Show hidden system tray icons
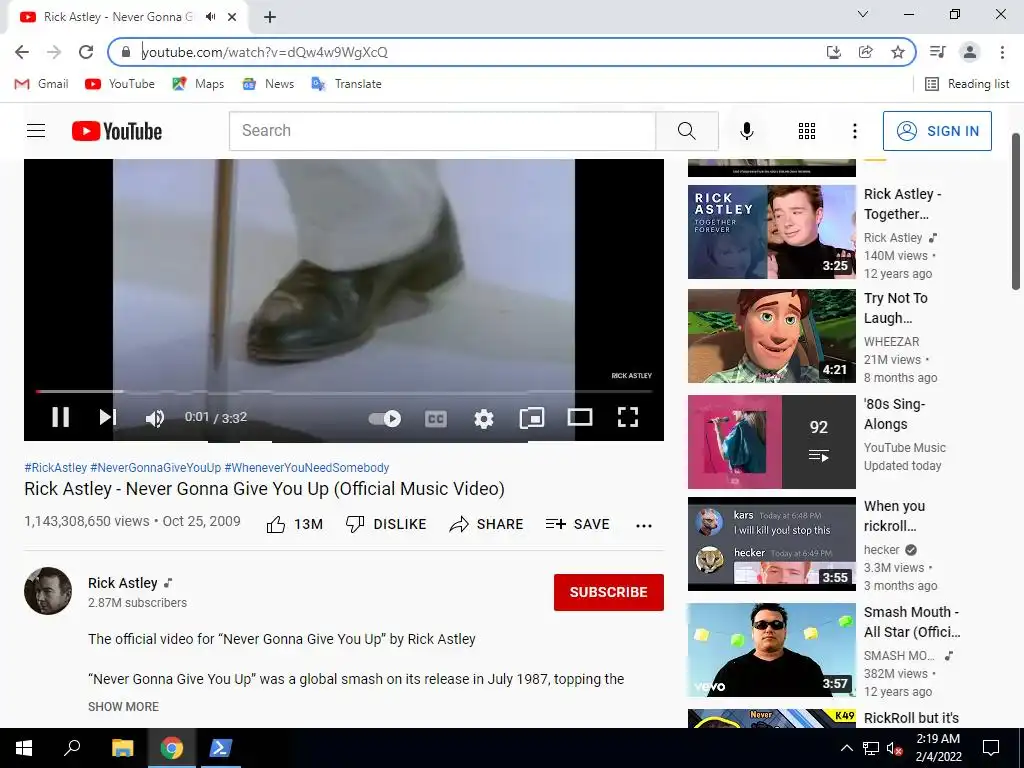Viewport: 1024px width, 768px height. pos(846,748)
